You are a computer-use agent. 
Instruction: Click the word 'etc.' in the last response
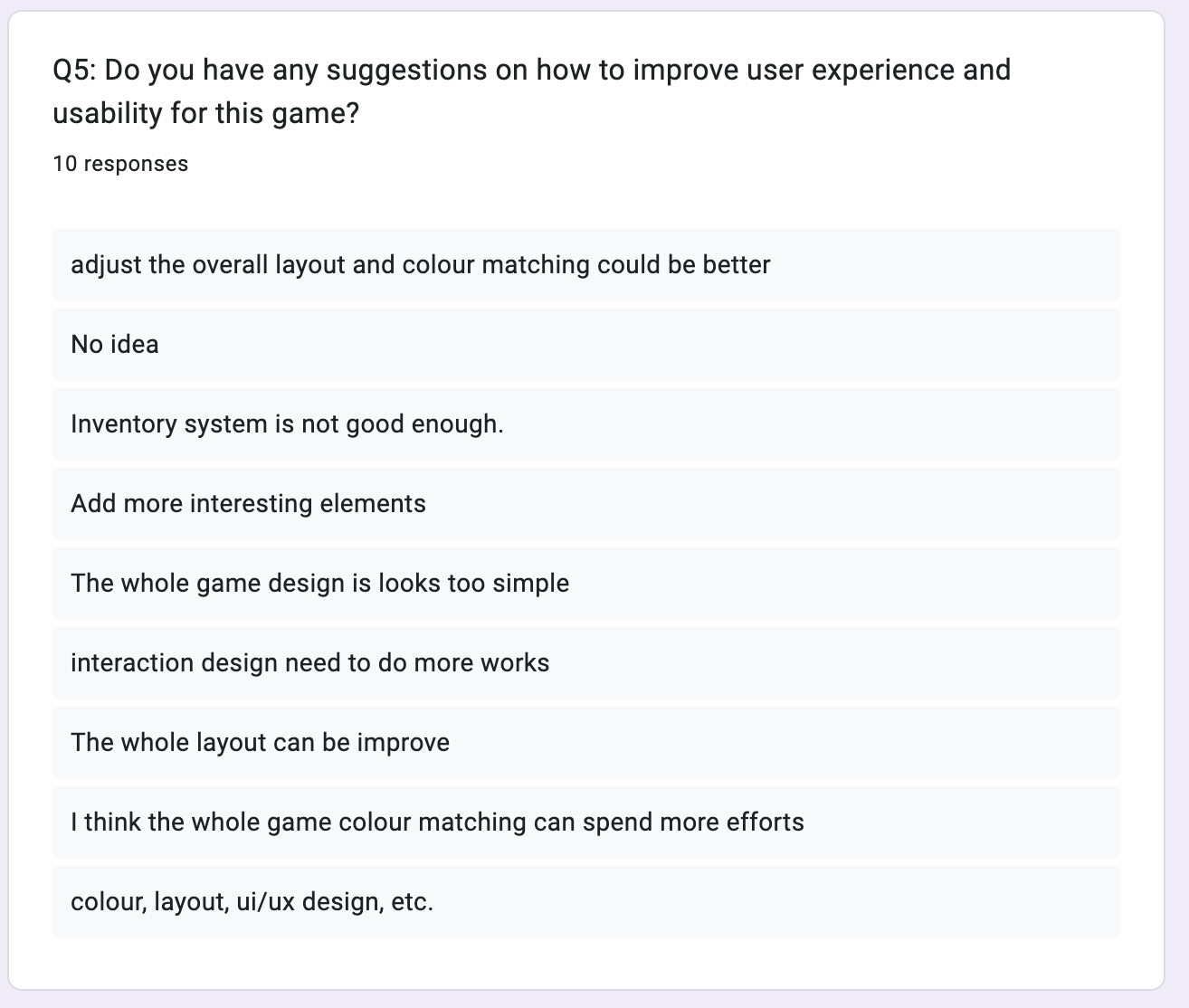pyautogui.click(x=413, y=902)
